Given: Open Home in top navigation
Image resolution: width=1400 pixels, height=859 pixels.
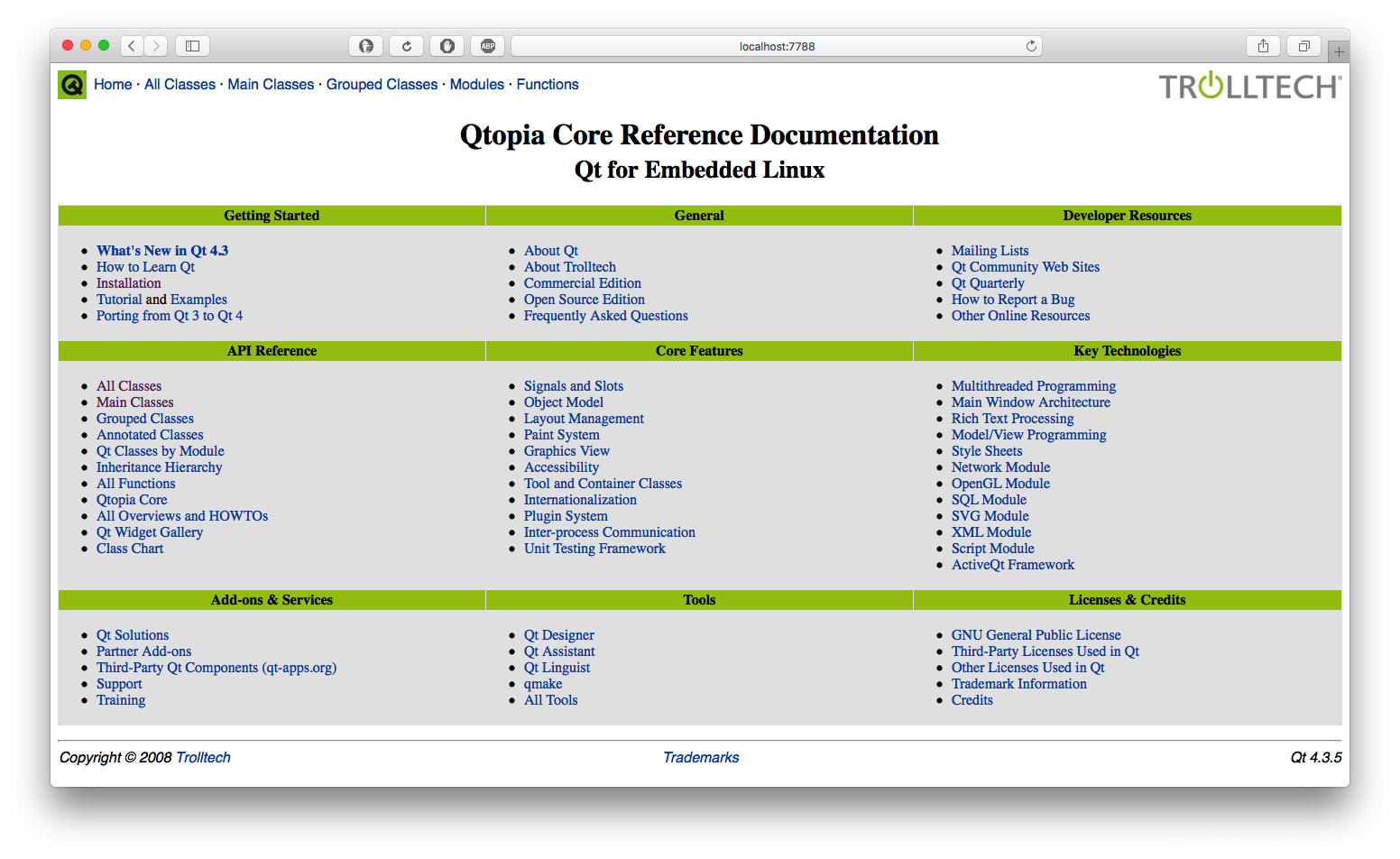Looking at the screenshot, I should coord(113,84).
